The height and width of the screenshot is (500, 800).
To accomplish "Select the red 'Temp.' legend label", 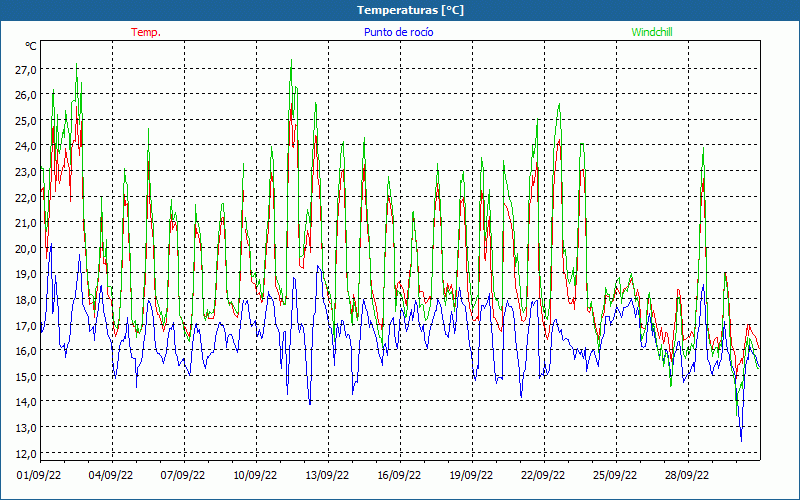I will tap(146, 32).
